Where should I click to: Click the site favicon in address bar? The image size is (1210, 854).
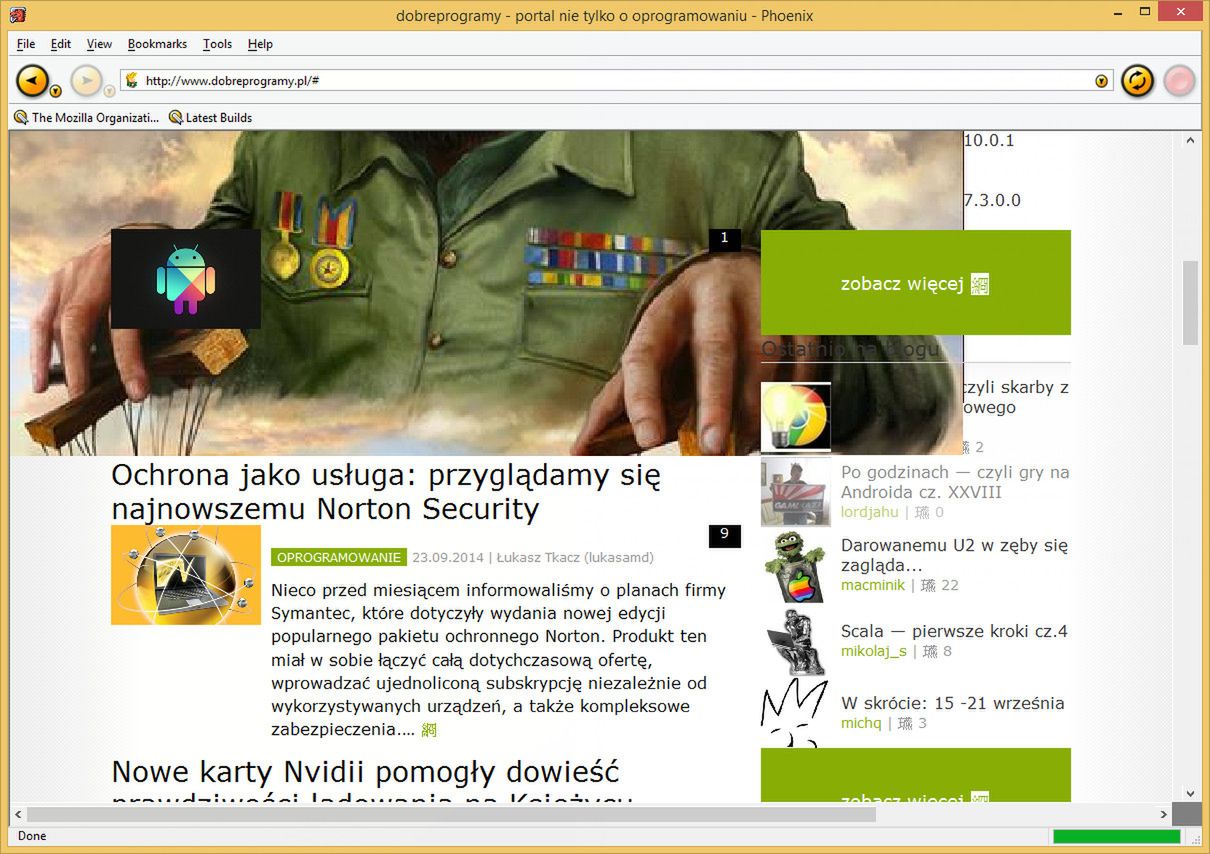[x=131, y=80]
